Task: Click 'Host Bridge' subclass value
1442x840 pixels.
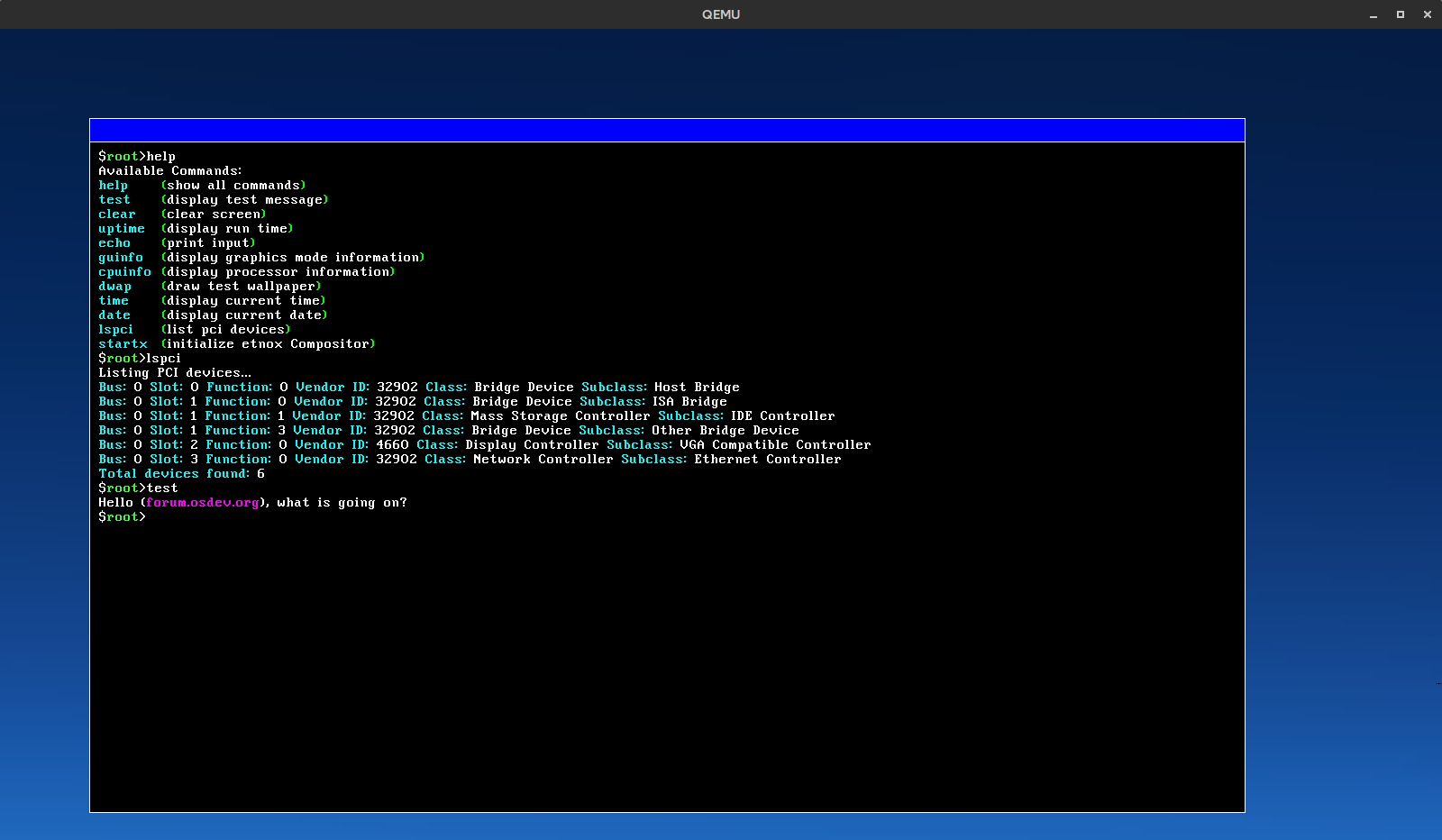Action: 697,388
